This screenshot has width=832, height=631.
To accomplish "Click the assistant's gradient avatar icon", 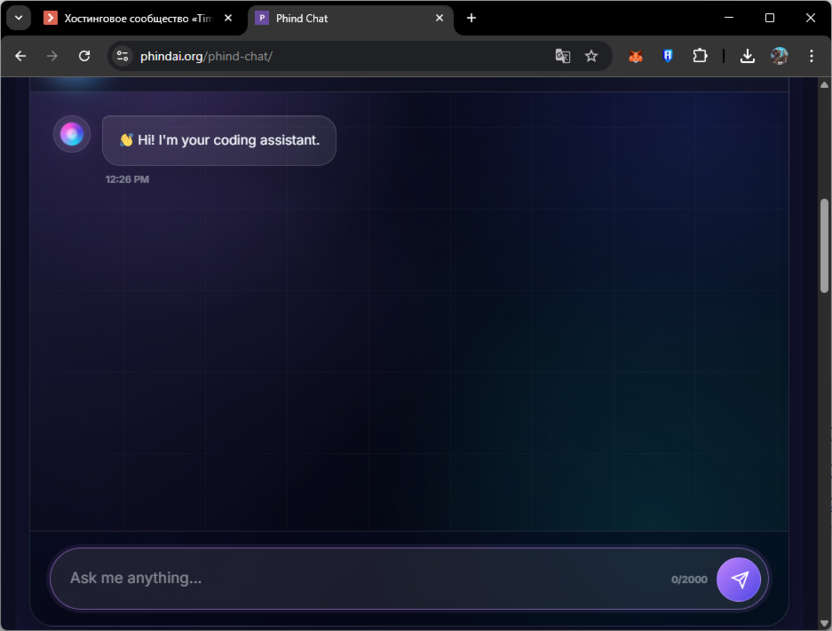I will pyautogui.click(x=72, y=134).
